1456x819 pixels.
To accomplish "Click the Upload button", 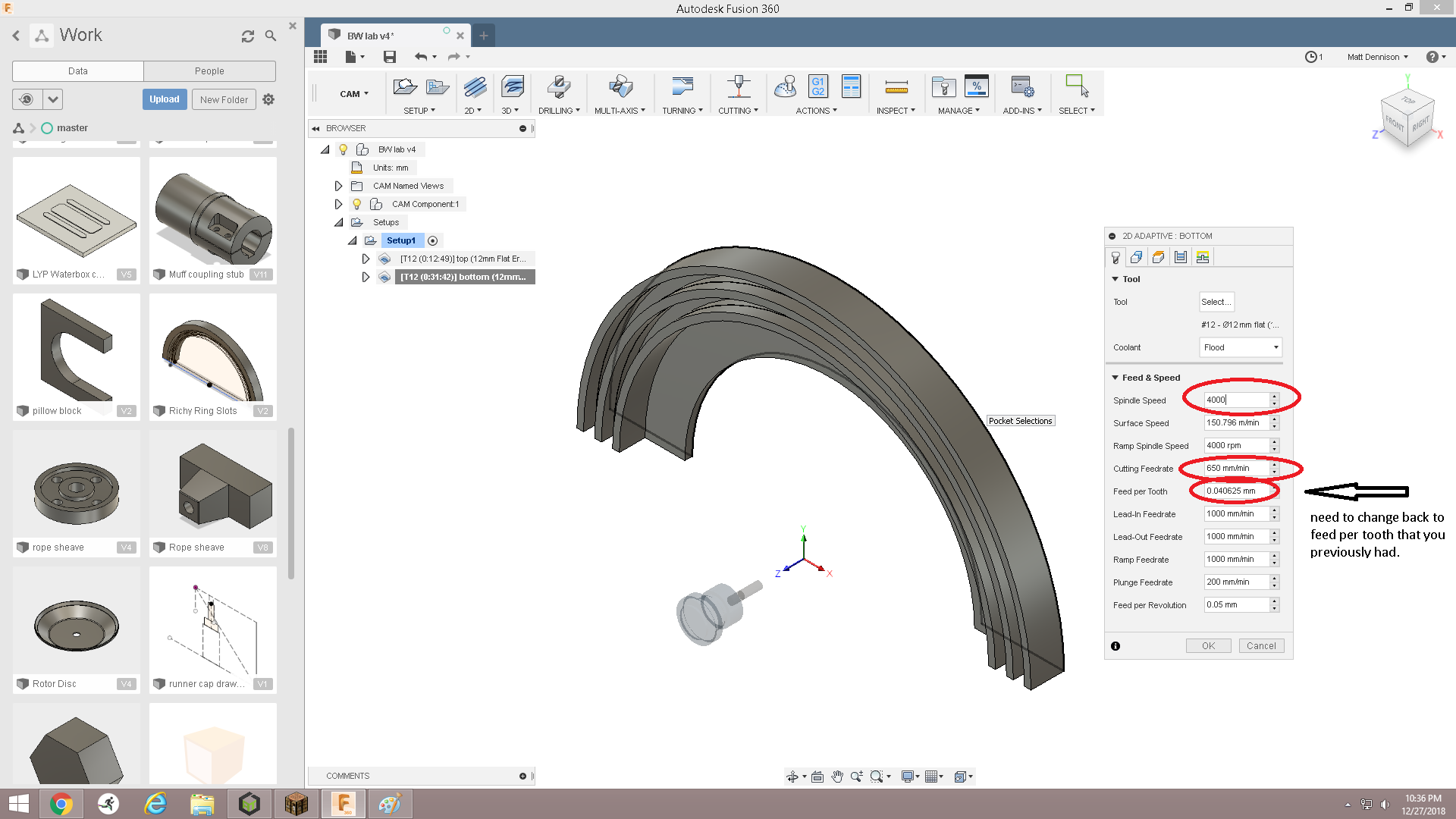I will 165,99.
